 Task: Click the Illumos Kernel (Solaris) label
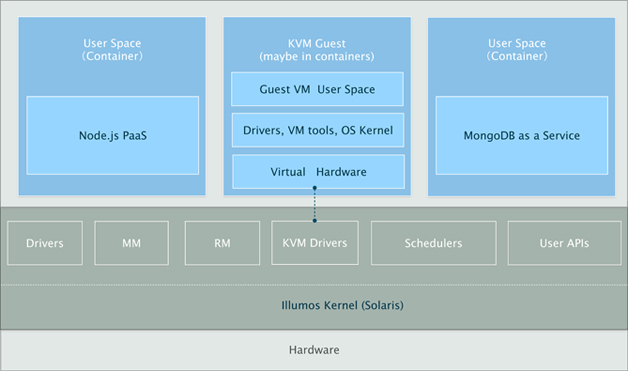tap(342, 305)
